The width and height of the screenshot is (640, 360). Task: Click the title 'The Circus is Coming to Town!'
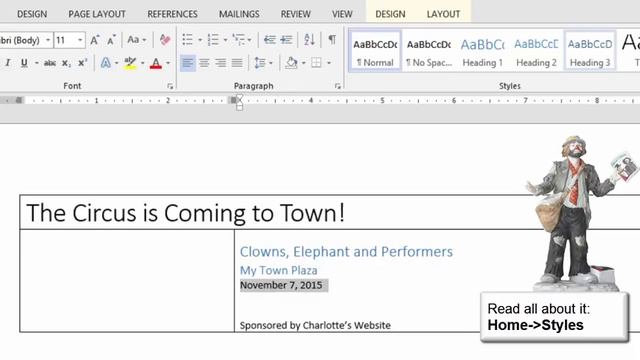[x=185, y=213]
